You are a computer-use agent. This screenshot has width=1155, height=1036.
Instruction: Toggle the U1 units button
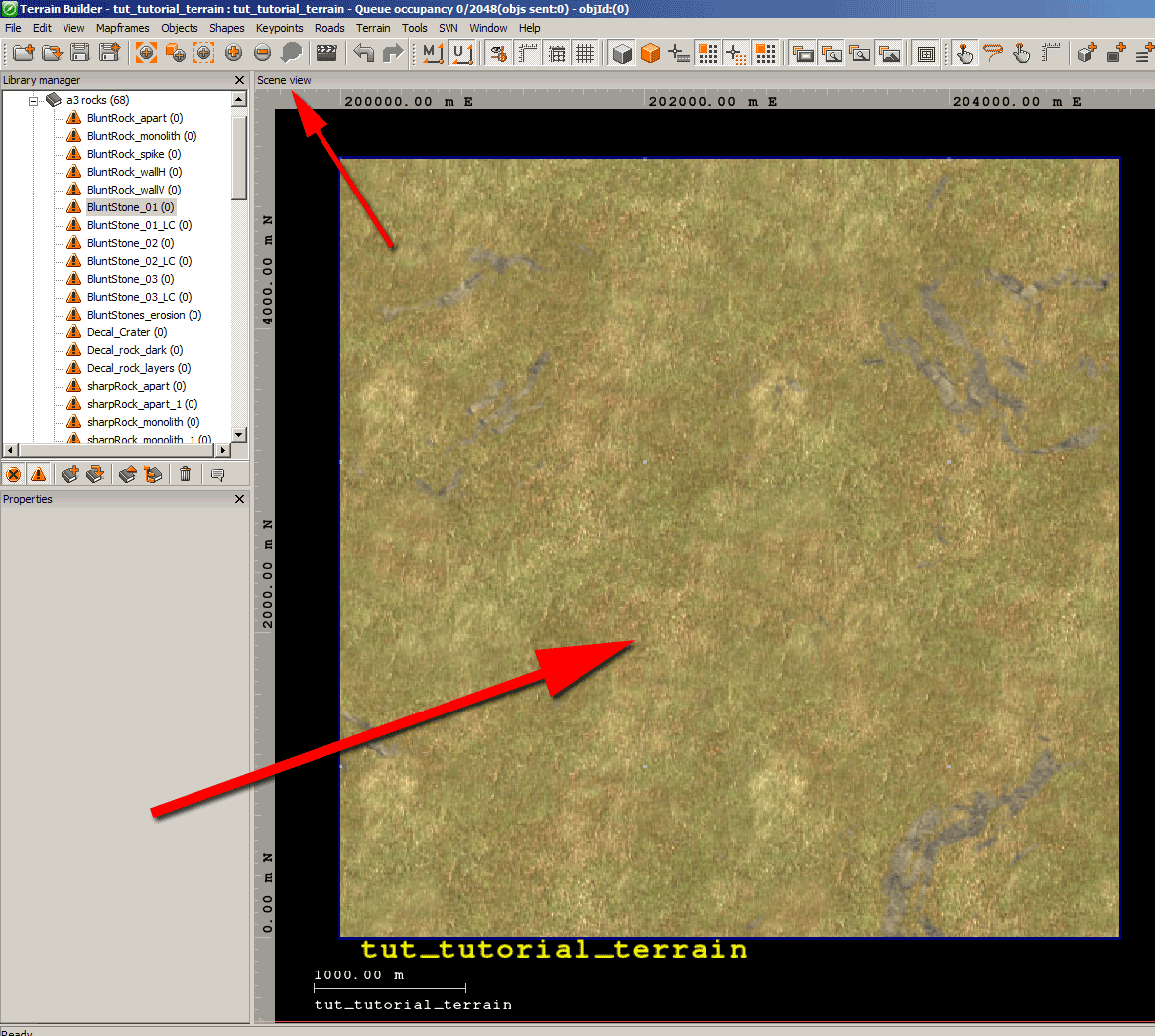coord(462,53)
